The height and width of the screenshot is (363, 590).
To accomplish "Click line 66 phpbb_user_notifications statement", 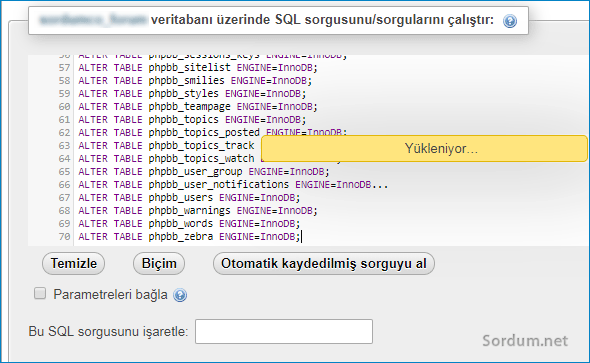I will (x=233, y=185).
